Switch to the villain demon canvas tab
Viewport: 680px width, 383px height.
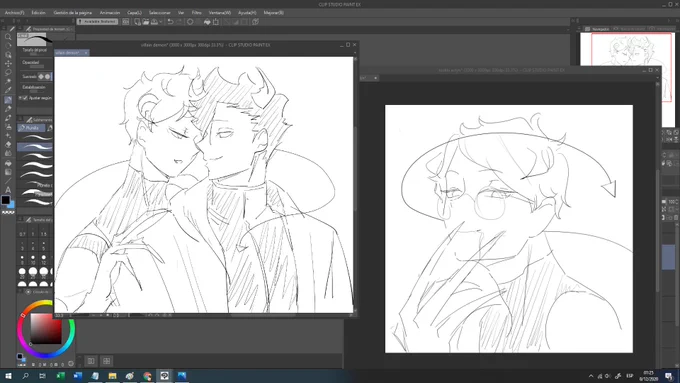click(69, 52)
